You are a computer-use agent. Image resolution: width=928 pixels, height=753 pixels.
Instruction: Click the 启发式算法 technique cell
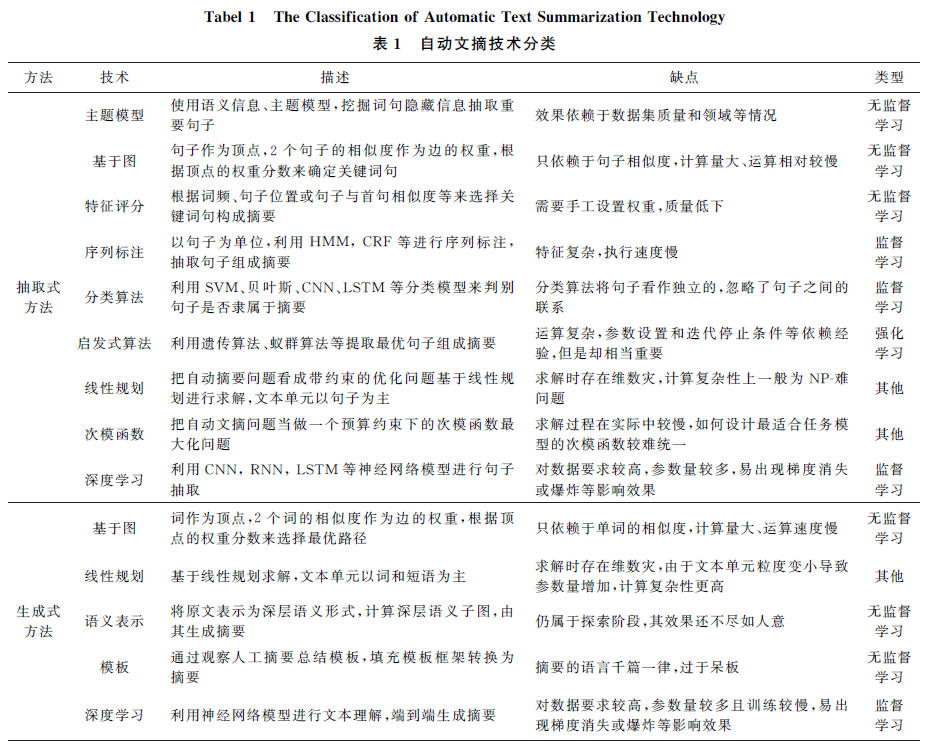(114, 343)
